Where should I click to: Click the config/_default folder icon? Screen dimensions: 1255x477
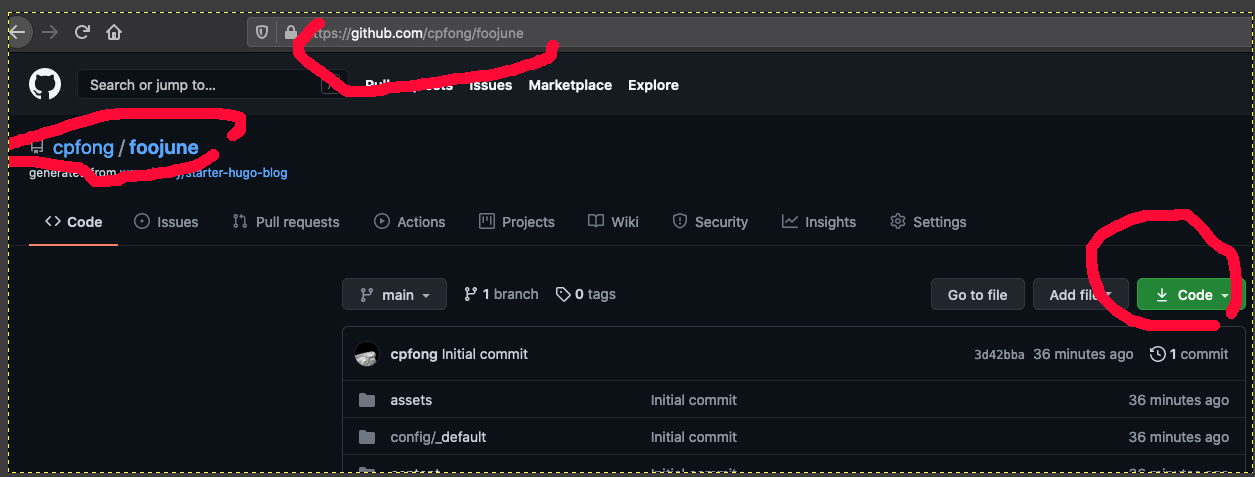[x=367, y=437]
